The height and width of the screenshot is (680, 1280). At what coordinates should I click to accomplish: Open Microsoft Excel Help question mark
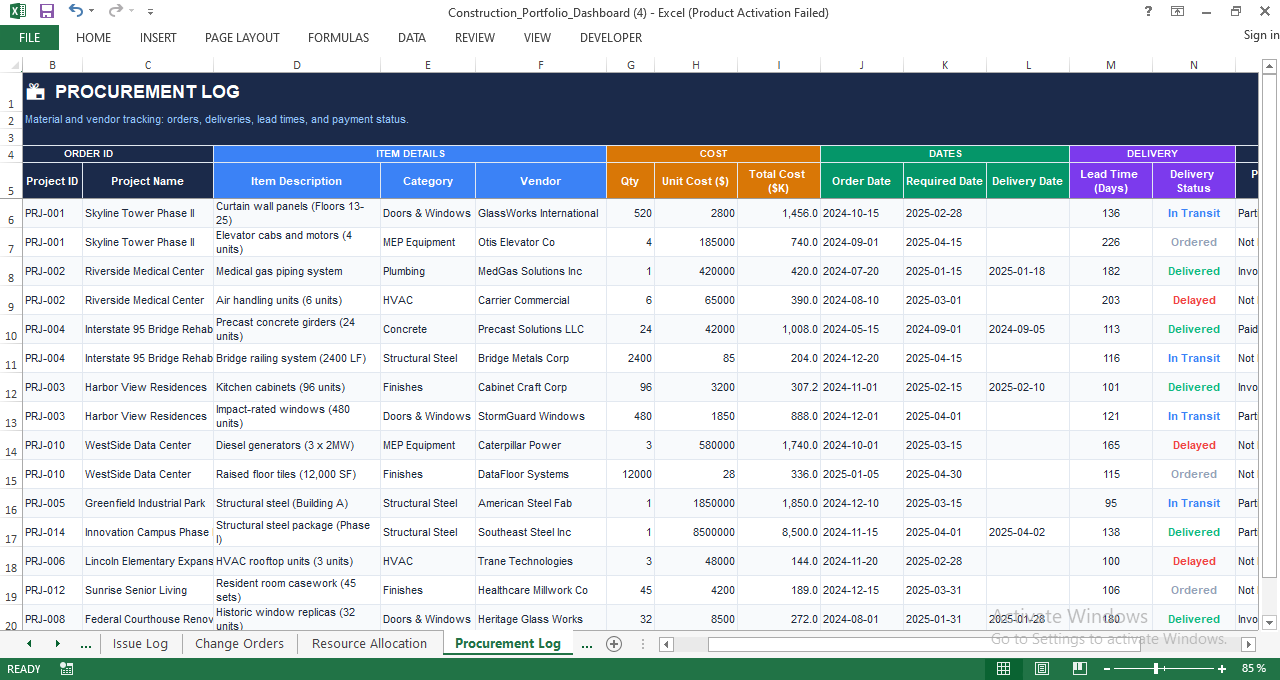(1148, 12)
